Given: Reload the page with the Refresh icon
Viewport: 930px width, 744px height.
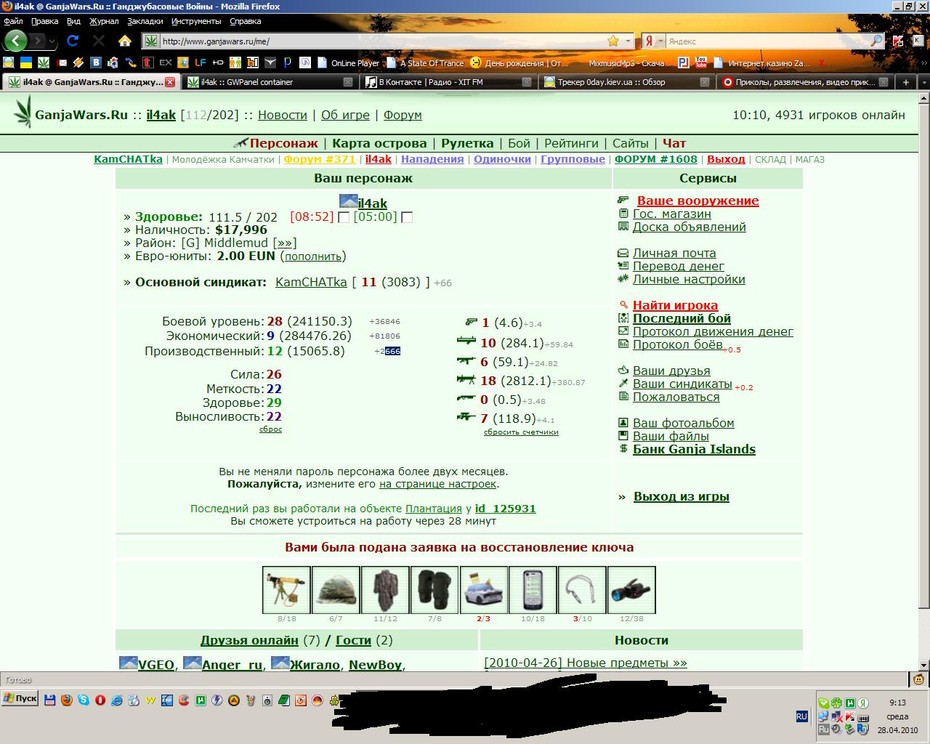Looking at the screenshot, I should (72, 41).
